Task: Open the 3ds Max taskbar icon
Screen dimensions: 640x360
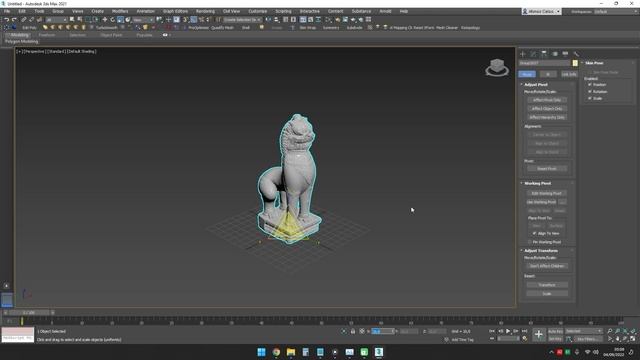Action: click(379, 352)
